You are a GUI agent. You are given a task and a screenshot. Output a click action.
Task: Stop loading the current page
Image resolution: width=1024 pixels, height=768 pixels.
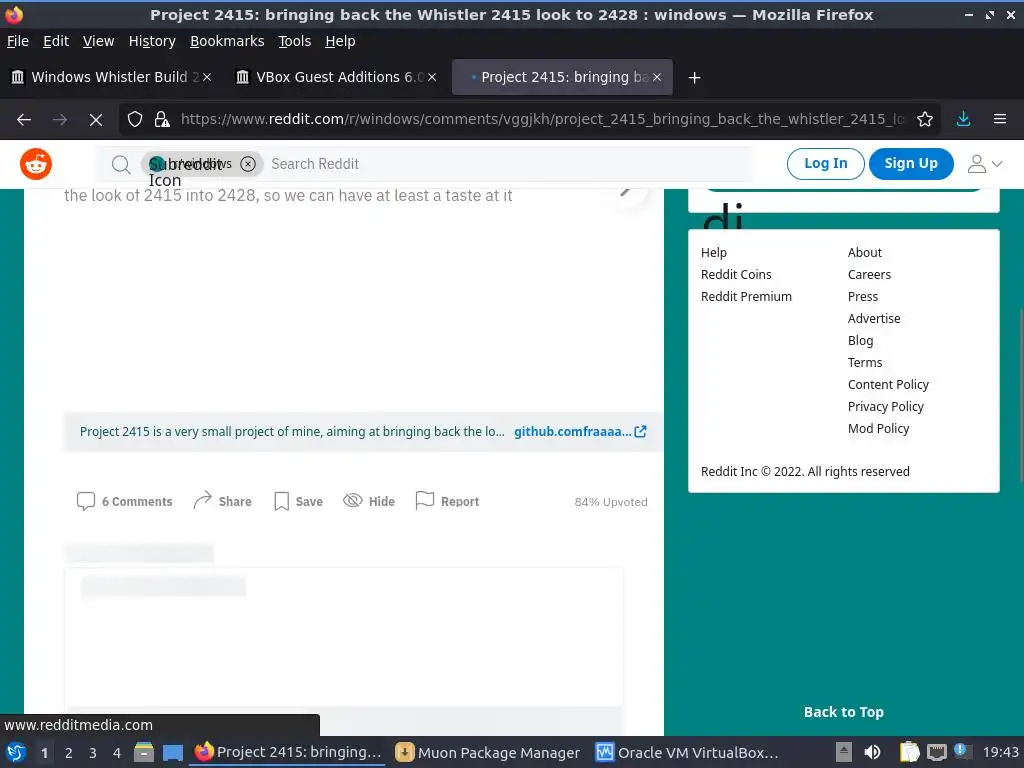(x=95, y=120)
